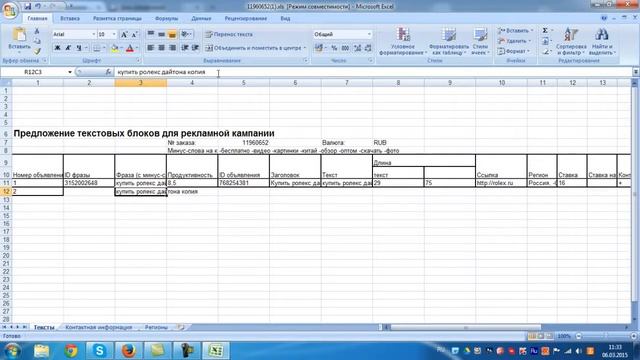Screen dimensions: 640x360
Task: Toggle align text right
Action: pos(172,48)
